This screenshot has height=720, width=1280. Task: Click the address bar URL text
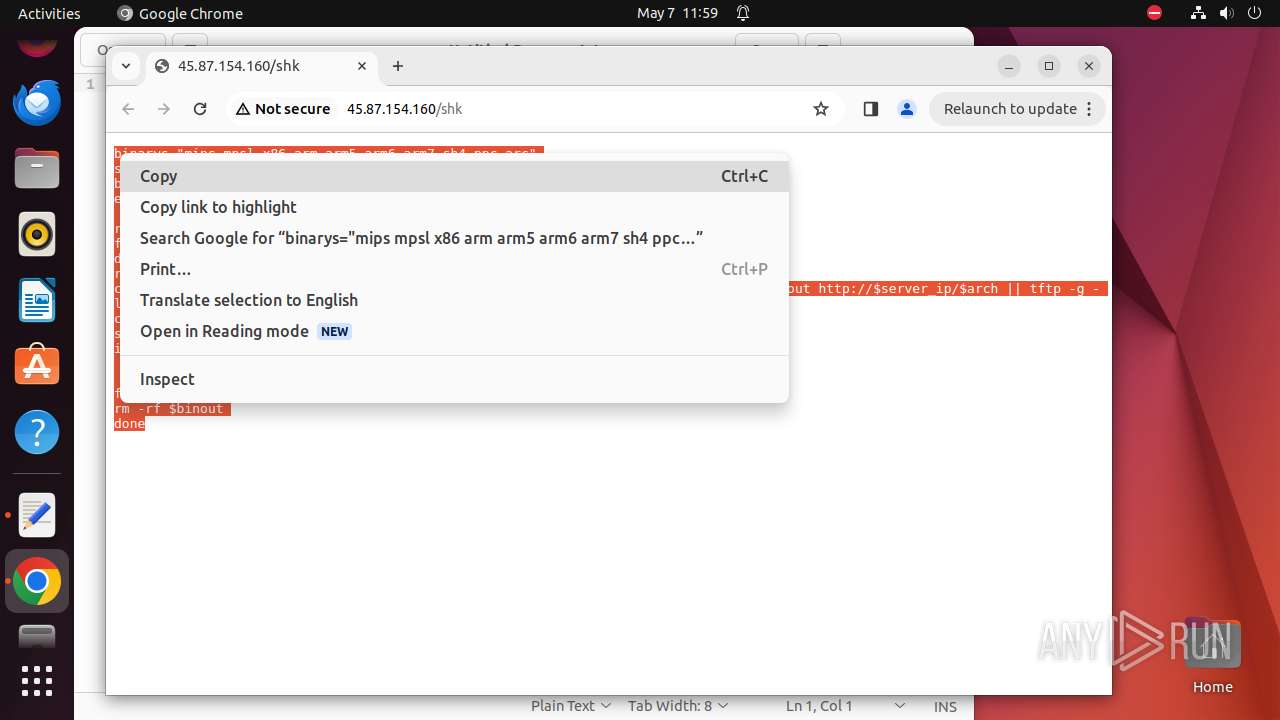click(404, 109)
